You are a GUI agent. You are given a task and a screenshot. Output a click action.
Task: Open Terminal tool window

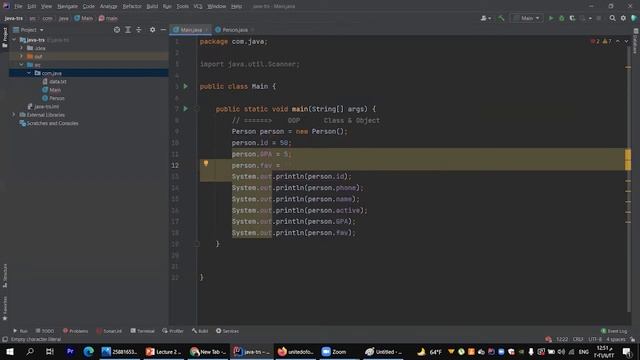(x=142, y=331)
